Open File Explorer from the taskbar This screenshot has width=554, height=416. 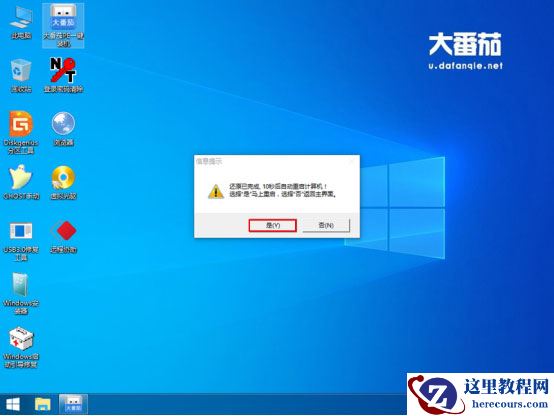(x=43, y=404)
